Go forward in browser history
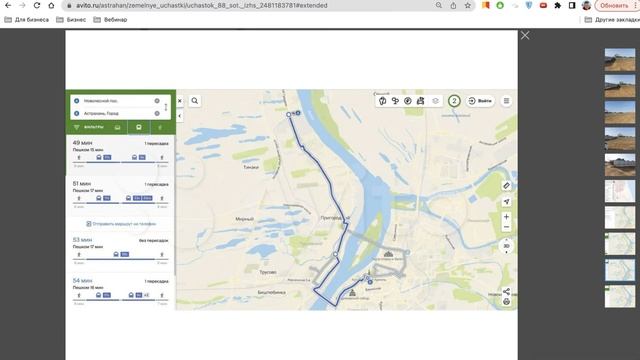The image size is (640, 360). pos(22,5)
